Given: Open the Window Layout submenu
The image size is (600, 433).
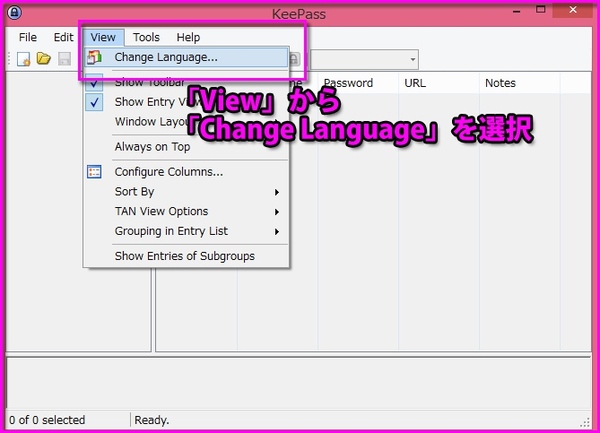Looking at the screenshot, I should pos(186,122).
